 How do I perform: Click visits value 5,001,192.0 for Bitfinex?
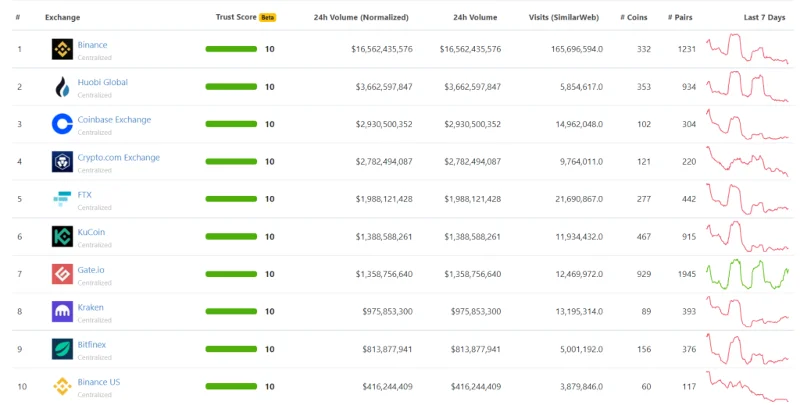581,349
